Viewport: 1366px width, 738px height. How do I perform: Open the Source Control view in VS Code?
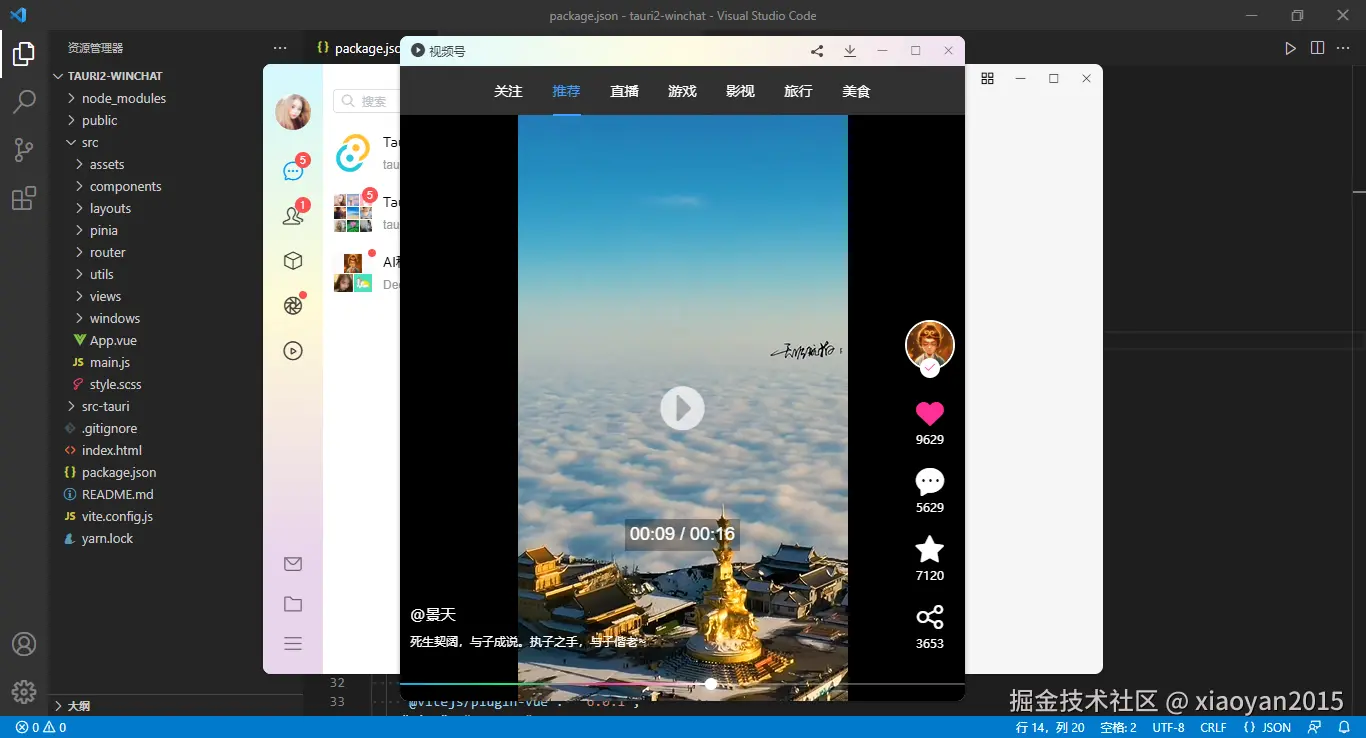click(24, 149)
